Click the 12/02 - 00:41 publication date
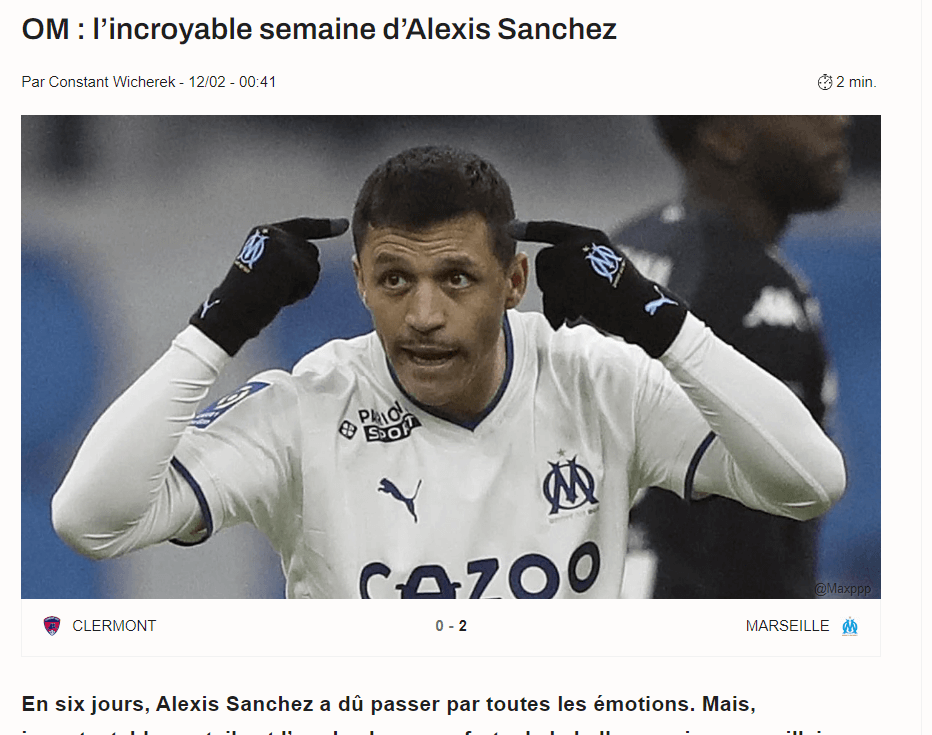The image size is (932, 735). [x=232, y=81]
